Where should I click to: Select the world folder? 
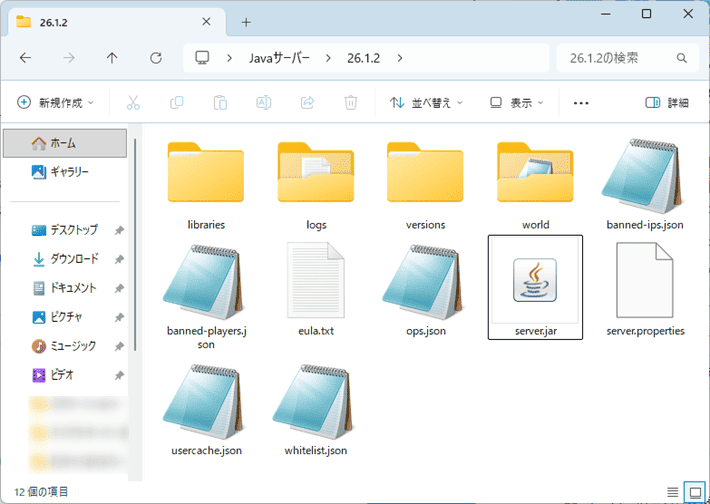535,186
